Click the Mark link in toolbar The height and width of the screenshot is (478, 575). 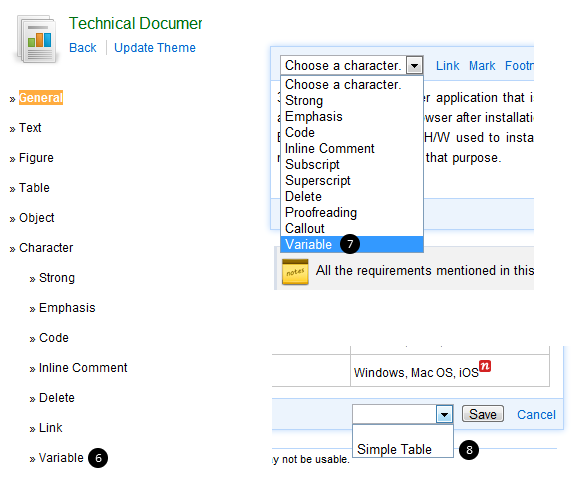(x=482, y=66)
